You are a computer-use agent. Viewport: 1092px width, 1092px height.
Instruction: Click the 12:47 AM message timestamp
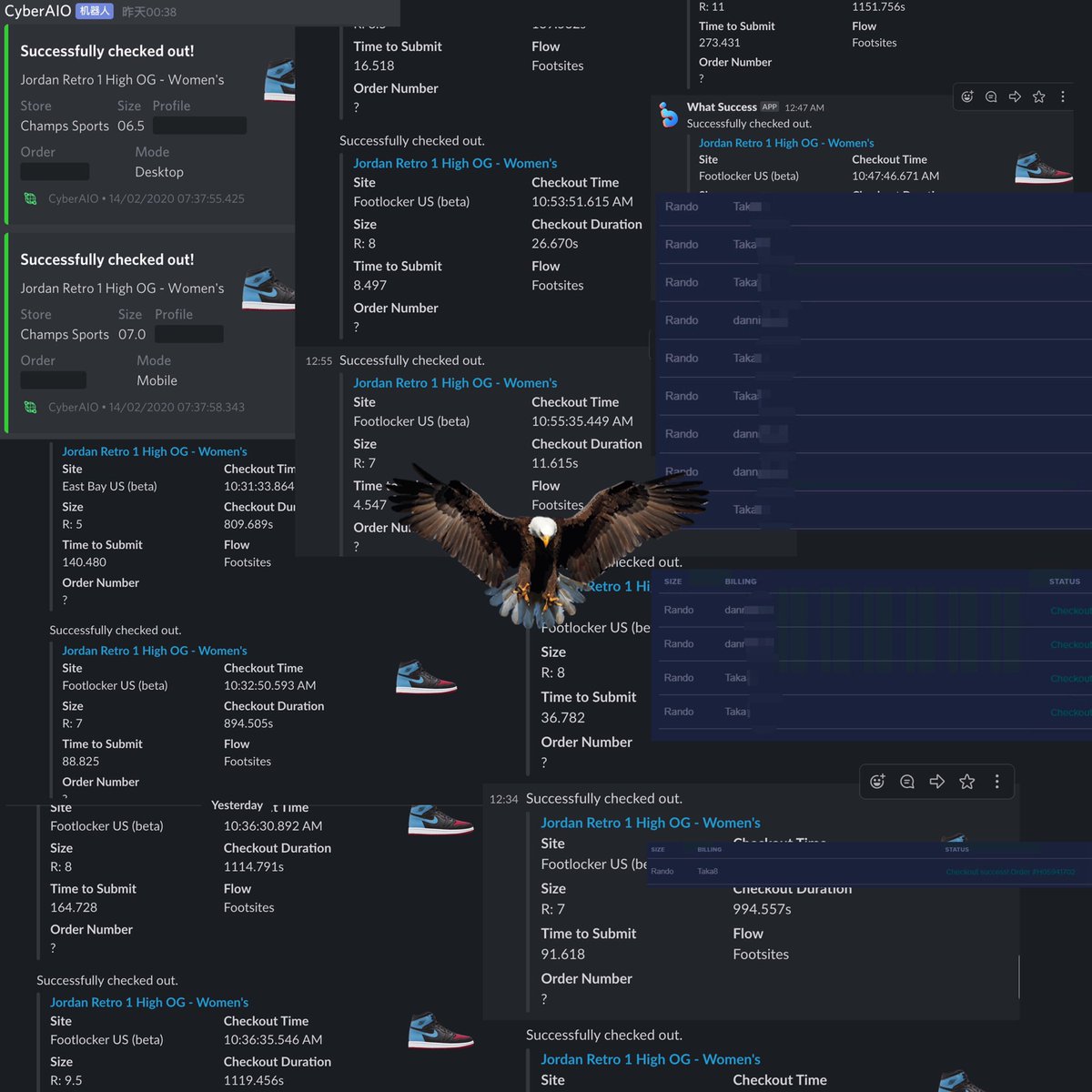(804, 107)
